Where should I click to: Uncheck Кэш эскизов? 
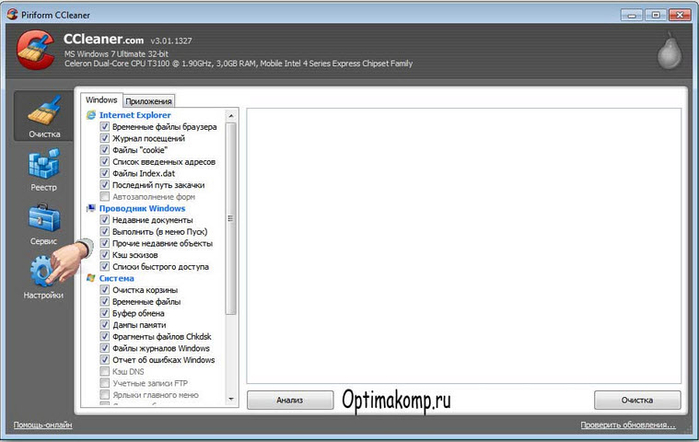click(104, 255)
